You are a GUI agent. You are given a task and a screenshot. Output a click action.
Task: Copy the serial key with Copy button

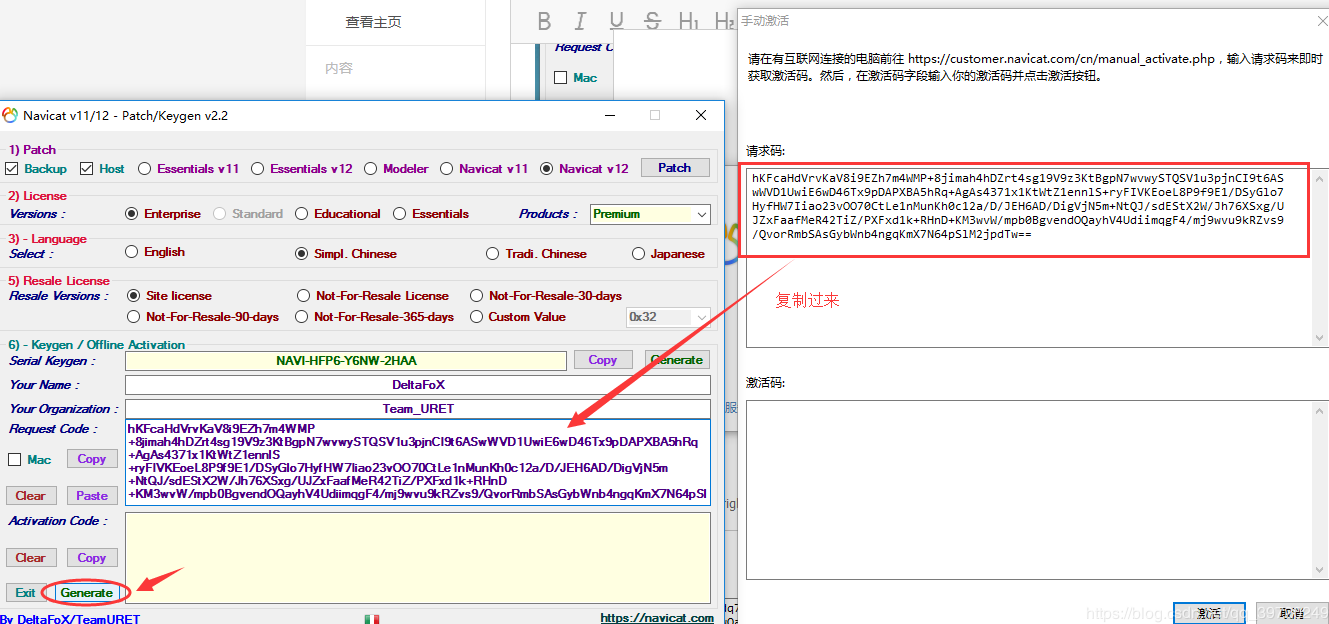pyautogui.click(x=602, y=360)
